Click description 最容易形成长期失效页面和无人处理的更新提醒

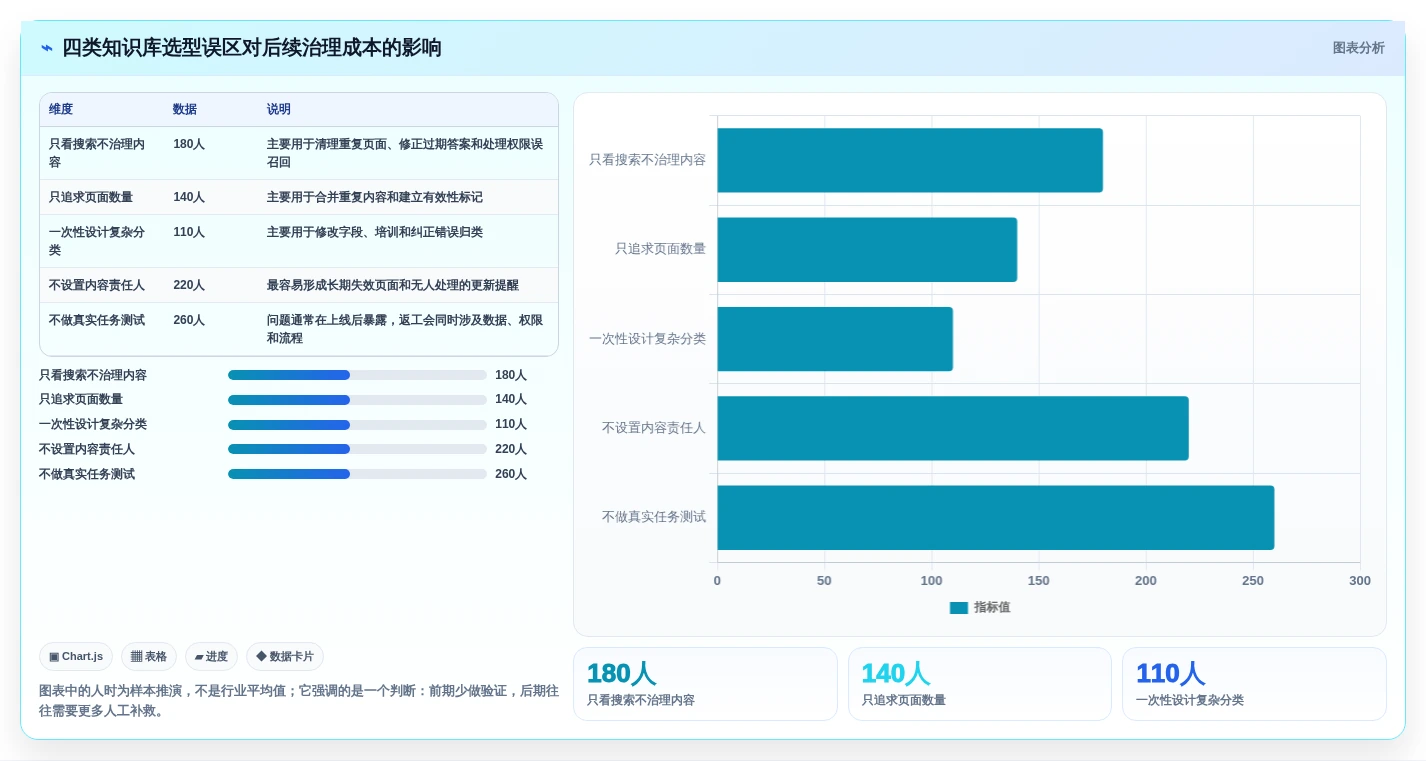pyautogui.click(x=393, y=285)
